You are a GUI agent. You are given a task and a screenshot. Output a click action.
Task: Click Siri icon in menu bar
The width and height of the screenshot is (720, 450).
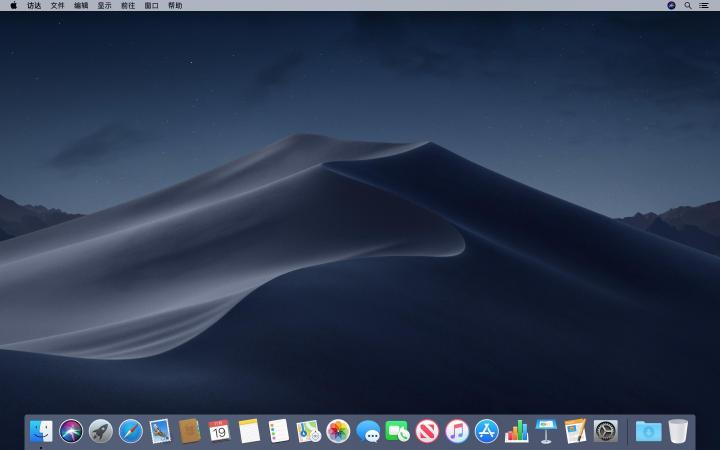point(671,6)
